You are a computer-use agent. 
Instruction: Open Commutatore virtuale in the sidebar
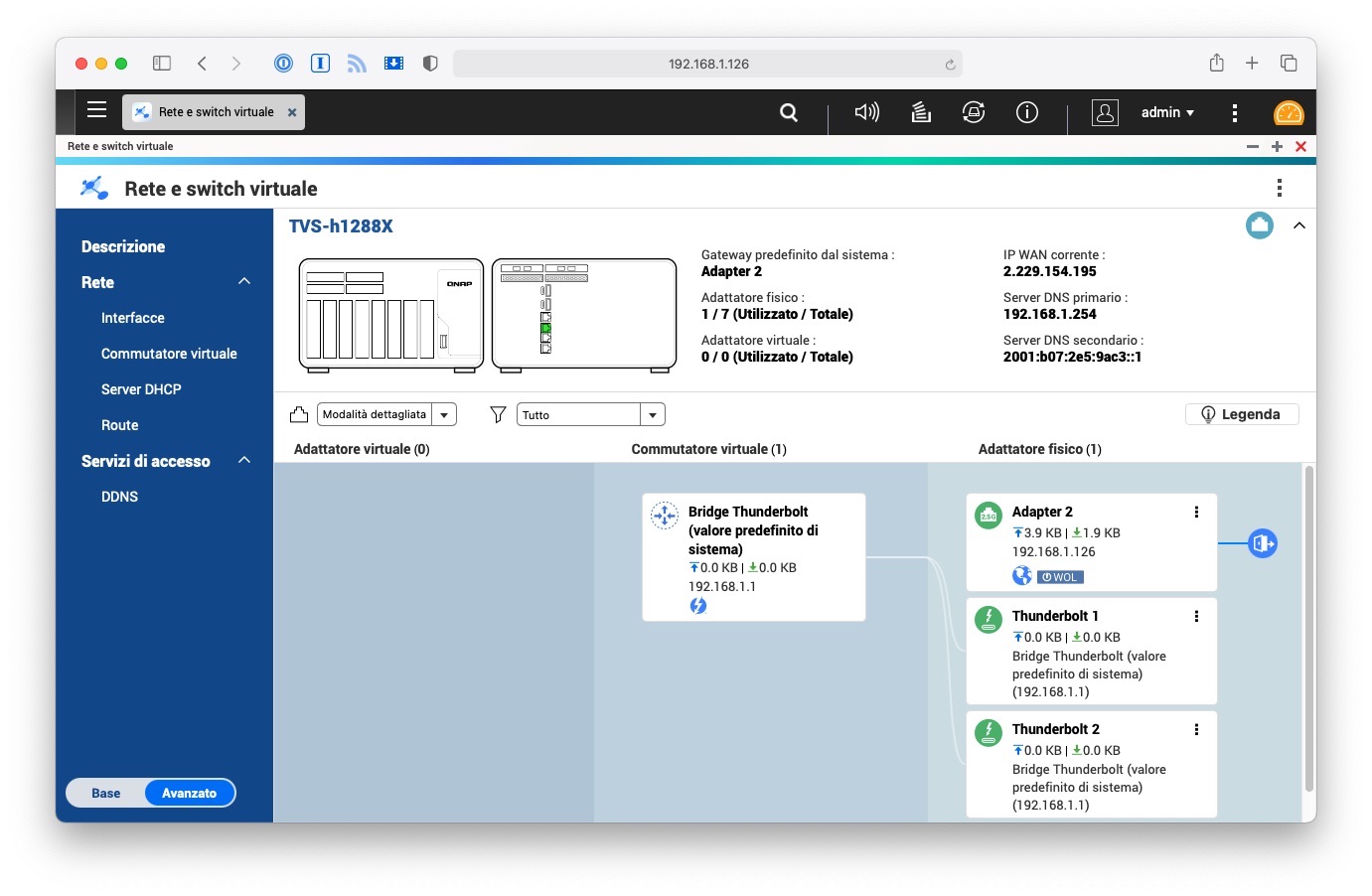tap(169, 354)
